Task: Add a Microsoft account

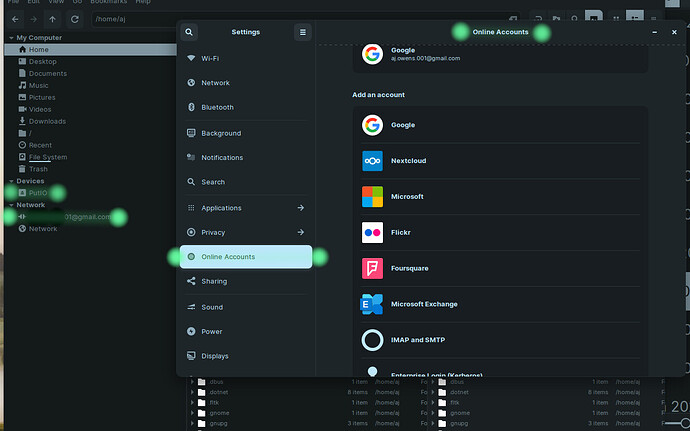Action: click(500, 197)
